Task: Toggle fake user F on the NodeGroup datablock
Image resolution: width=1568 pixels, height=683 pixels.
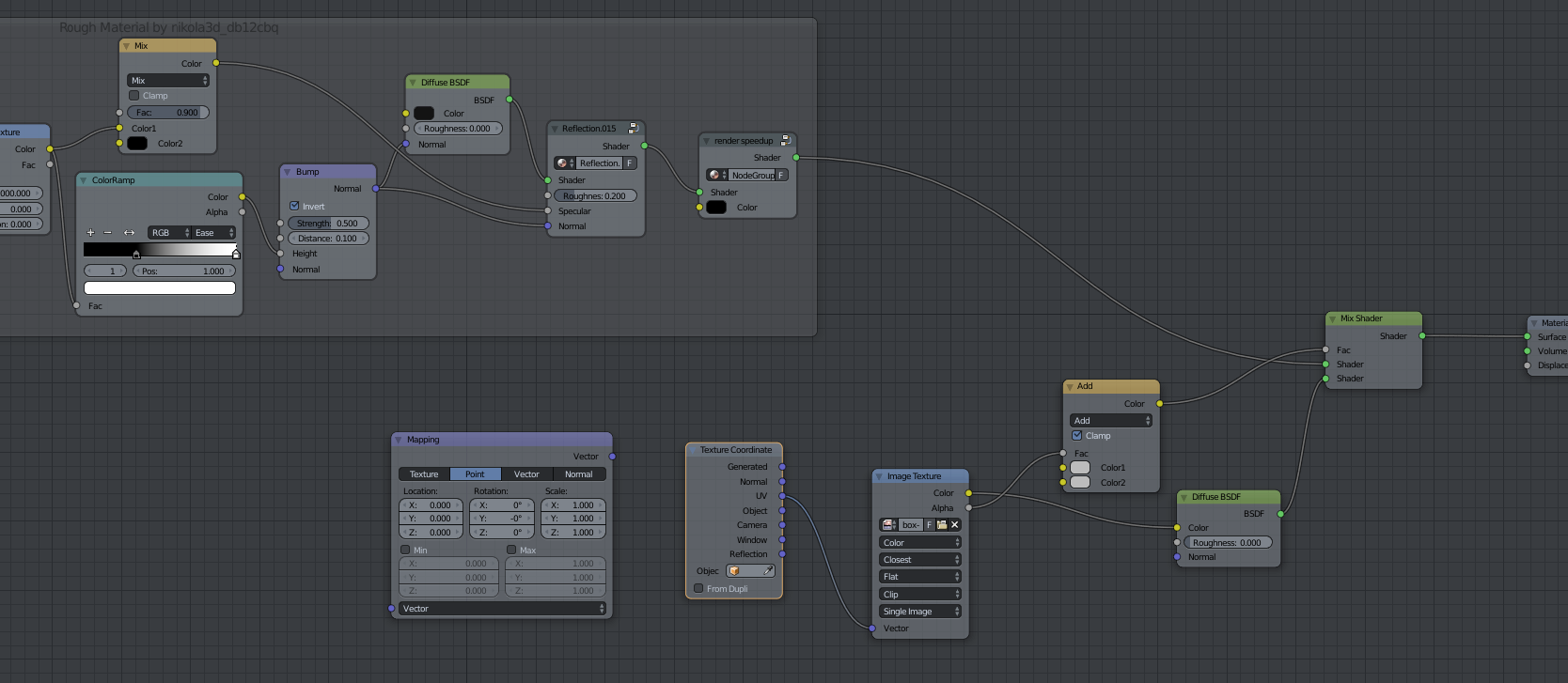Action: [781, 175]
